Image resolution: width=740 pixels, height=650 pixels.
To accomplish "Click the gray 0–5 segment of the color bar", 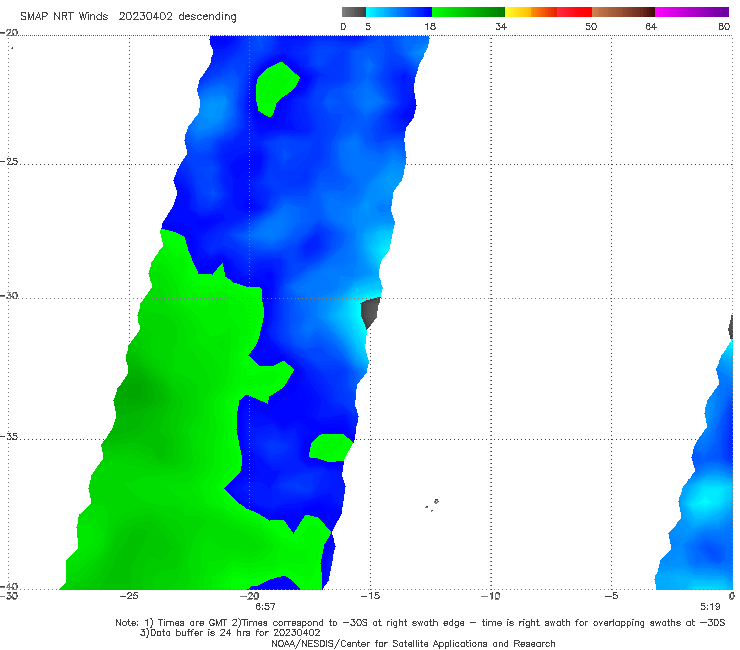I will [x=353, y=12].
